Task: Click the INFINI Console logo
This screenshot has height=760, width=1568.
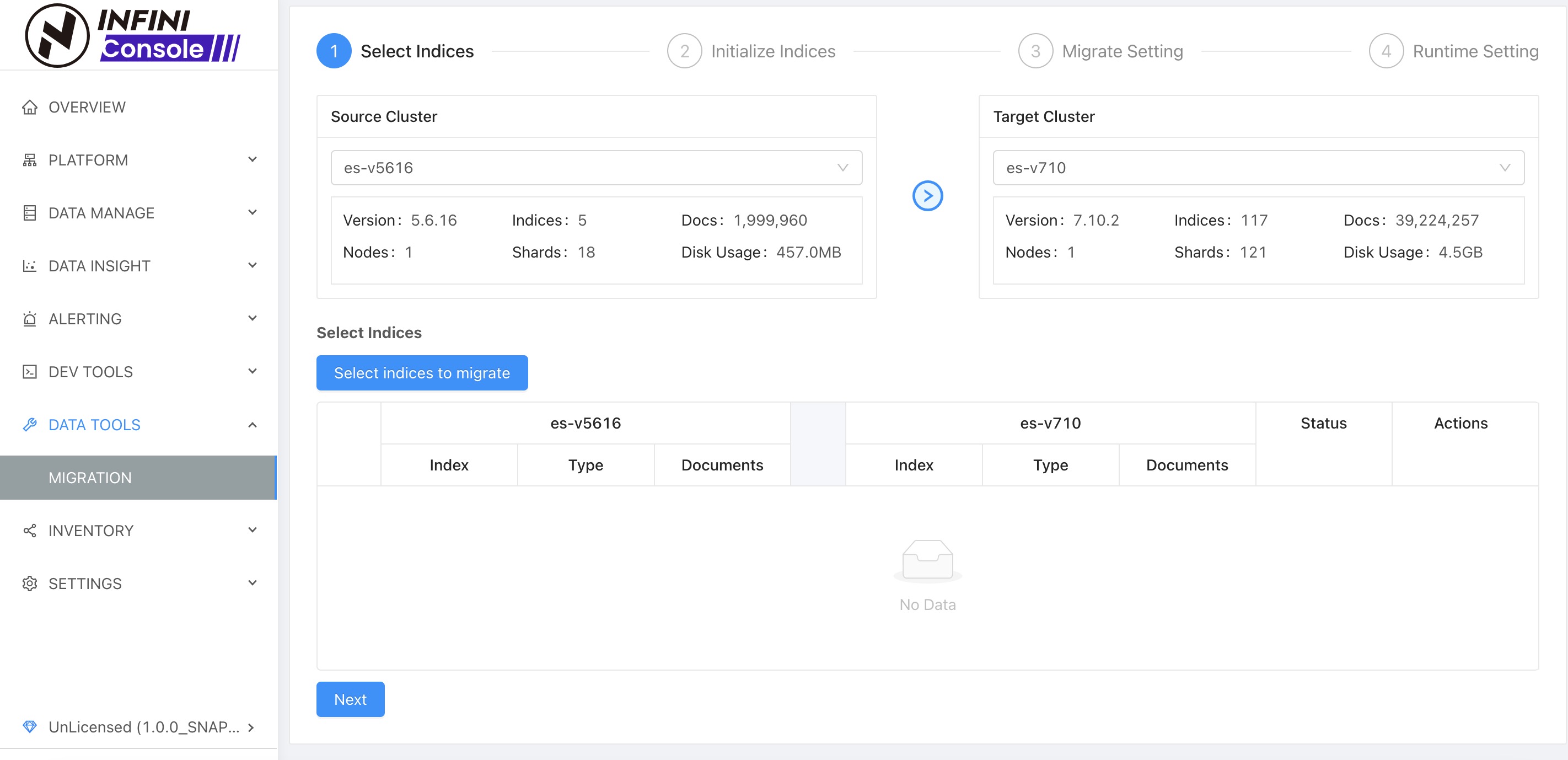Action: 133,35
